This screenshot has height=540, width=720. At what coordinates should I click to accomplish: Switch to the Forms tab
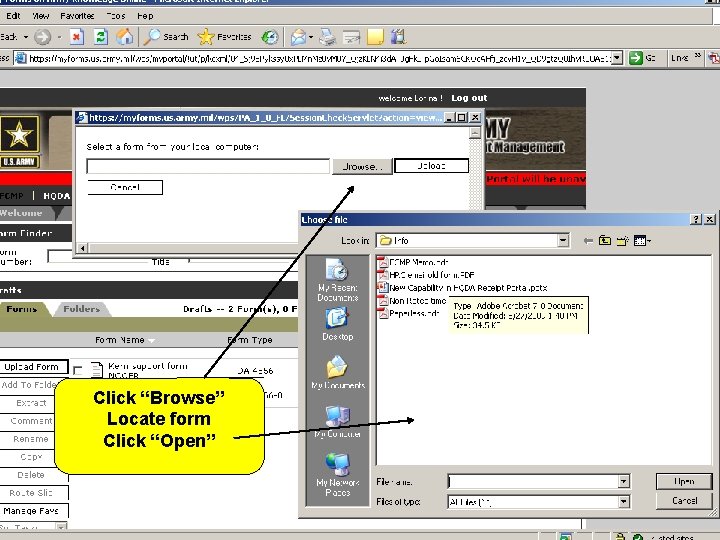point(22,309)
